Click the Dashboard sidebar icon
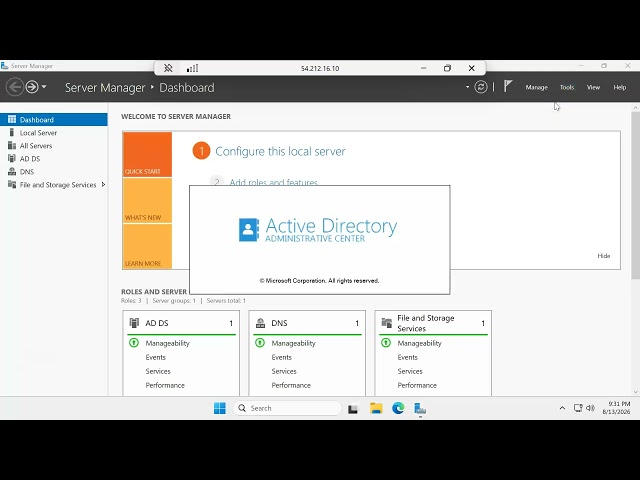The width and height of the screenshot is (640, 480). [x=12, y=119]
